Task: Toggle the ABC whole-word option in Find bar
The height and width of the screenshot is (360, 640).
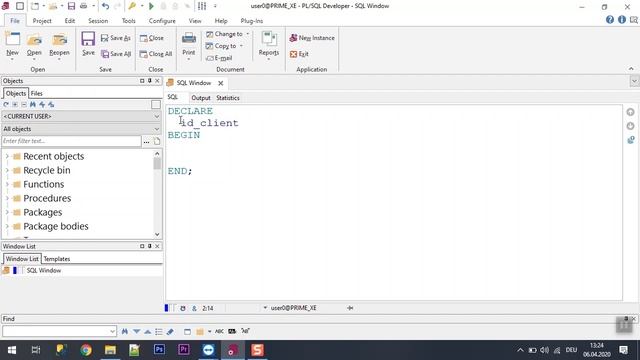Action: tap(219, 331)
